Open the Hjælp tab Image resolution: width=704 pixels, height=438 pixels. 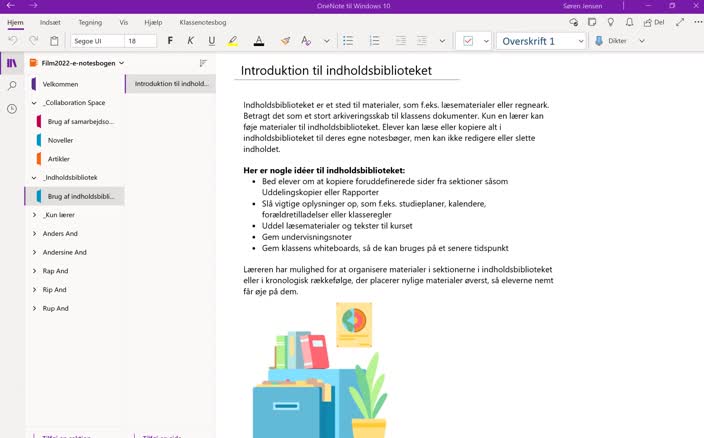tap(153, 22)
